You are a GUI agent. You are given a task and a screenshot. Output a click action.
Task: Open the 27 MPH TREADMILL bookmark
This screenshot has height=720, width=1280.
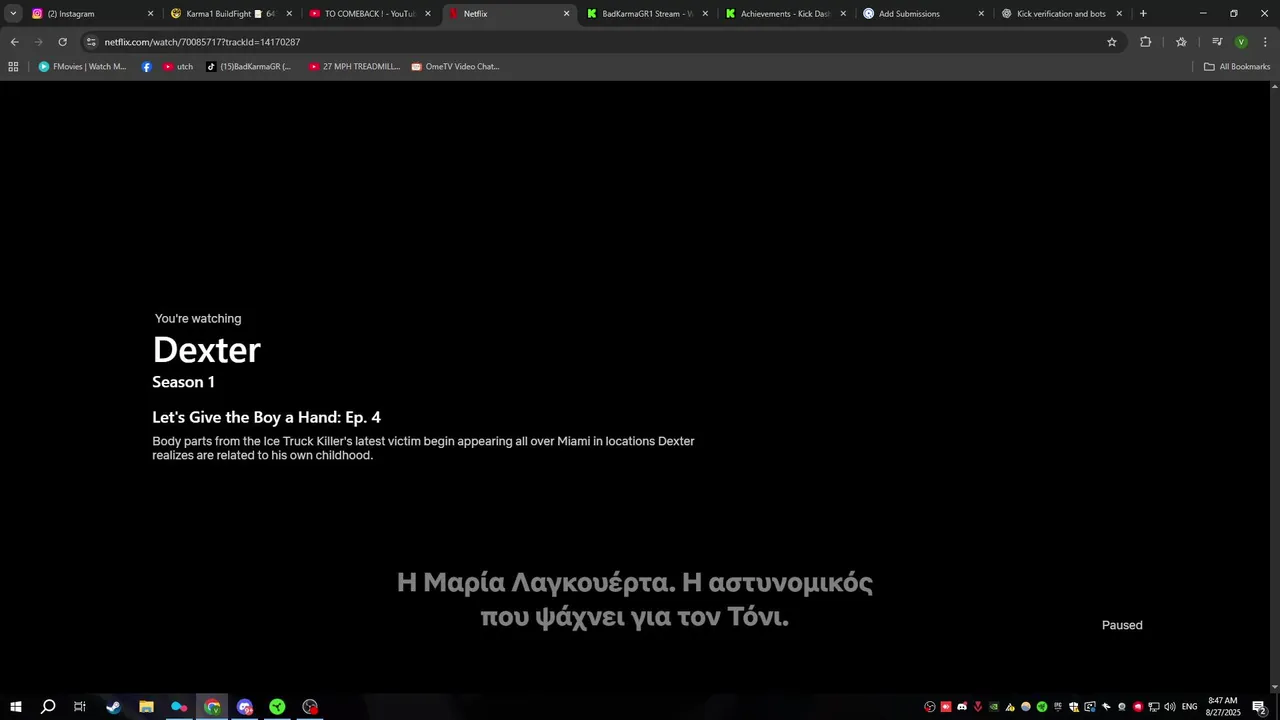point(354,67)
